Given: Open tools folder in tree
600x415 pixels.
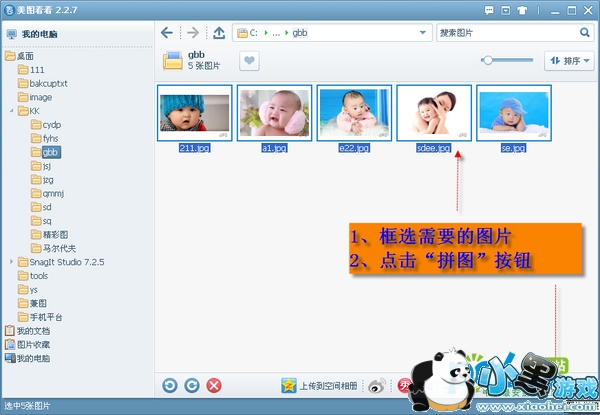Looking at the screenshot, I should 33,276.
